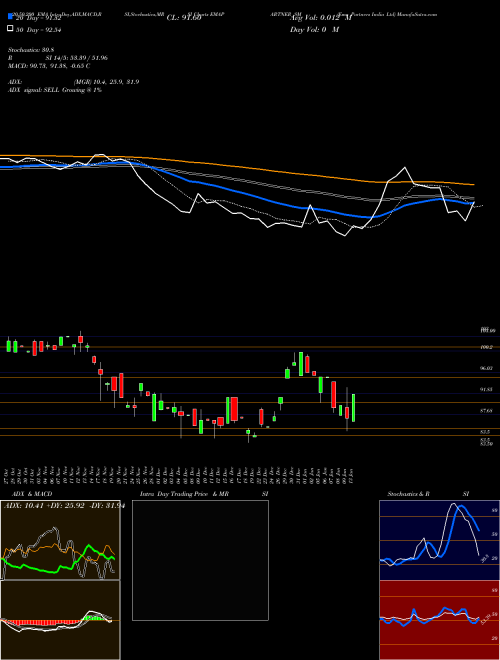Click the 'ADX & MACD' panel title
Screen dimensions: 500x660
click(32, 494)
